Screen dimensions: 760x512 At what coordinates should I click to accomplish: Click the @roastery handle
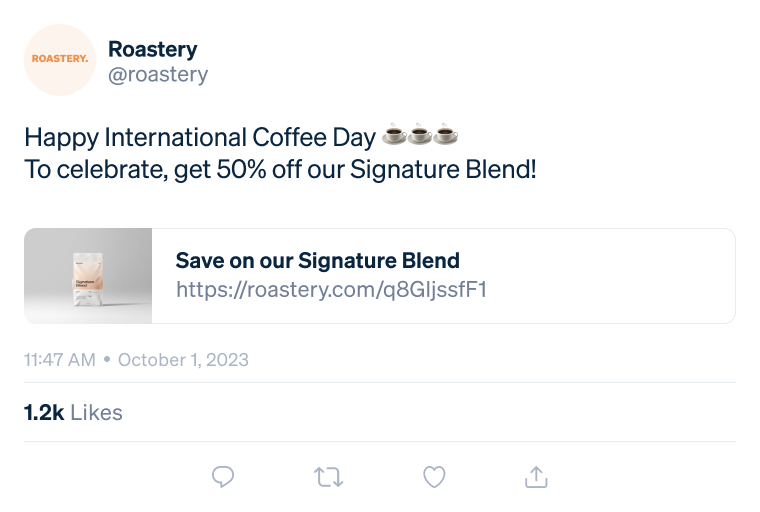pyautogui.click(x=158, y=75)
